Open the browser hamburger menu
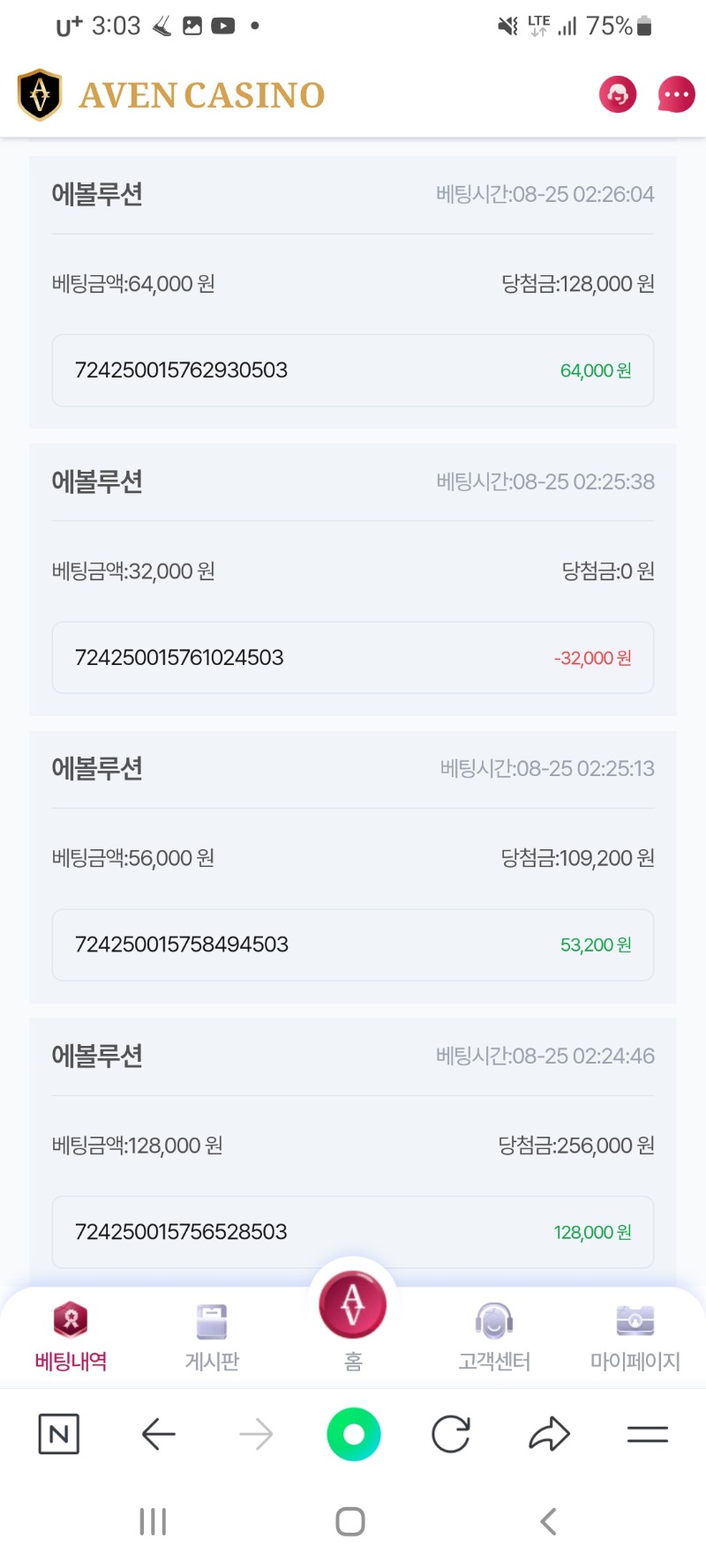706x1568 pixels. (x=648, y=1434)
